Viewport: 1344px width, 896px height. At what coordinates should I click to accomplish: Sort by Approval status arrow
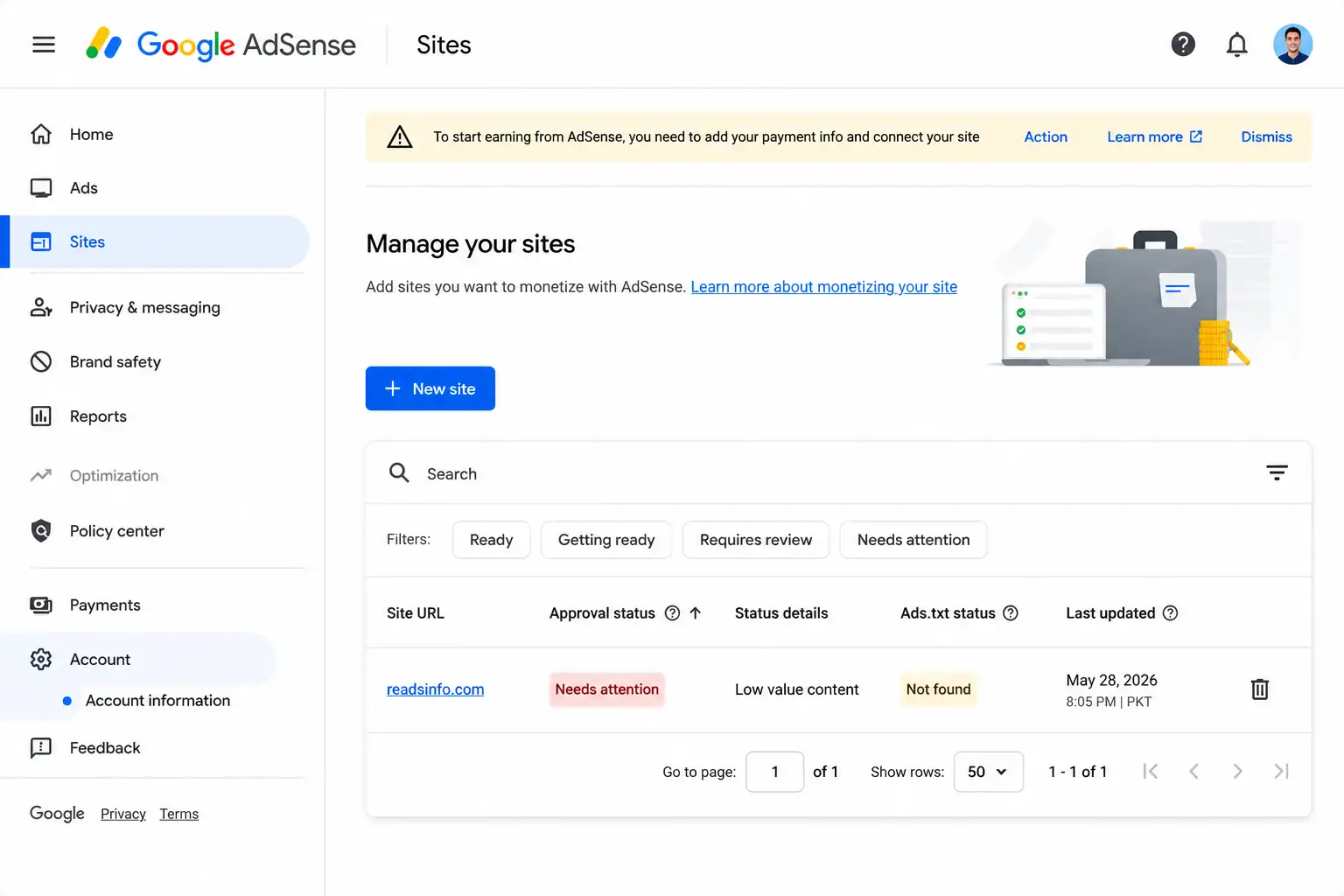[x=696, y=612]
